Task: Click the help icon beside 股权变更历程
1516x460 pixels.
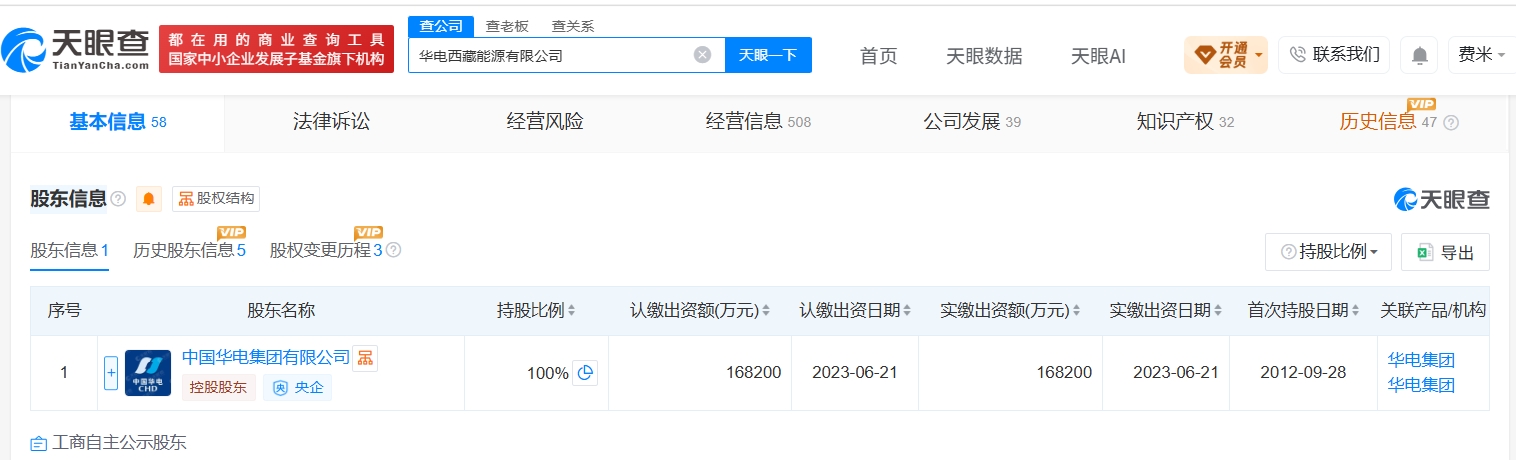Action: click(x=393, y=250)
